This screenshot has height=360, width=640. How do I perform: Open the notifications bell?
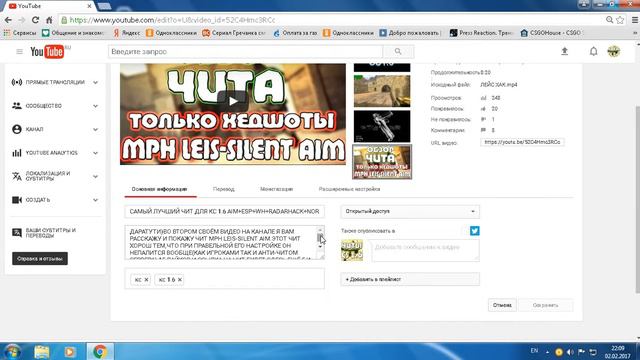593,51
